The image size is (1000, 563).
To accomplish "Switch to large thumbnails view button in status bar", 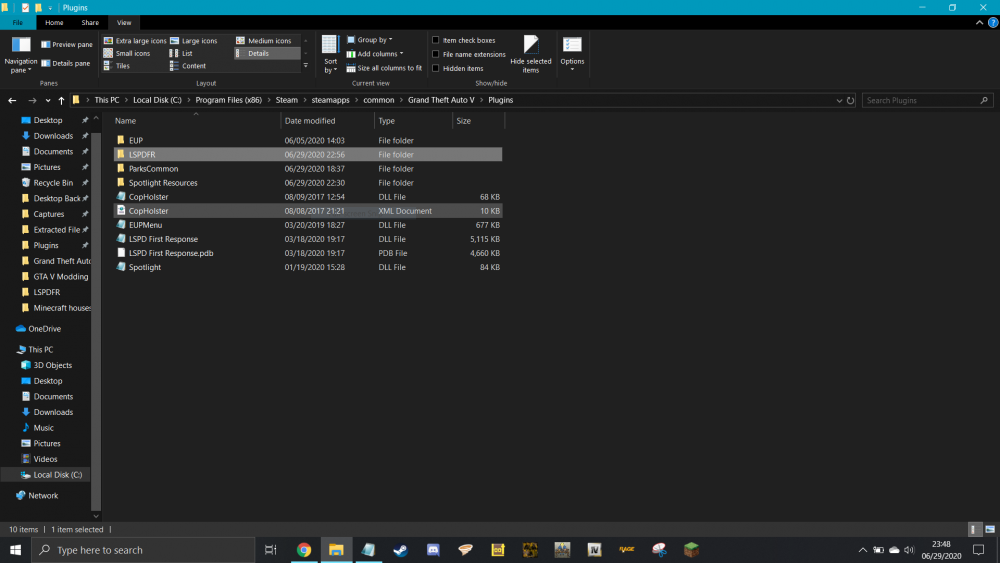I will pos(990,529).
